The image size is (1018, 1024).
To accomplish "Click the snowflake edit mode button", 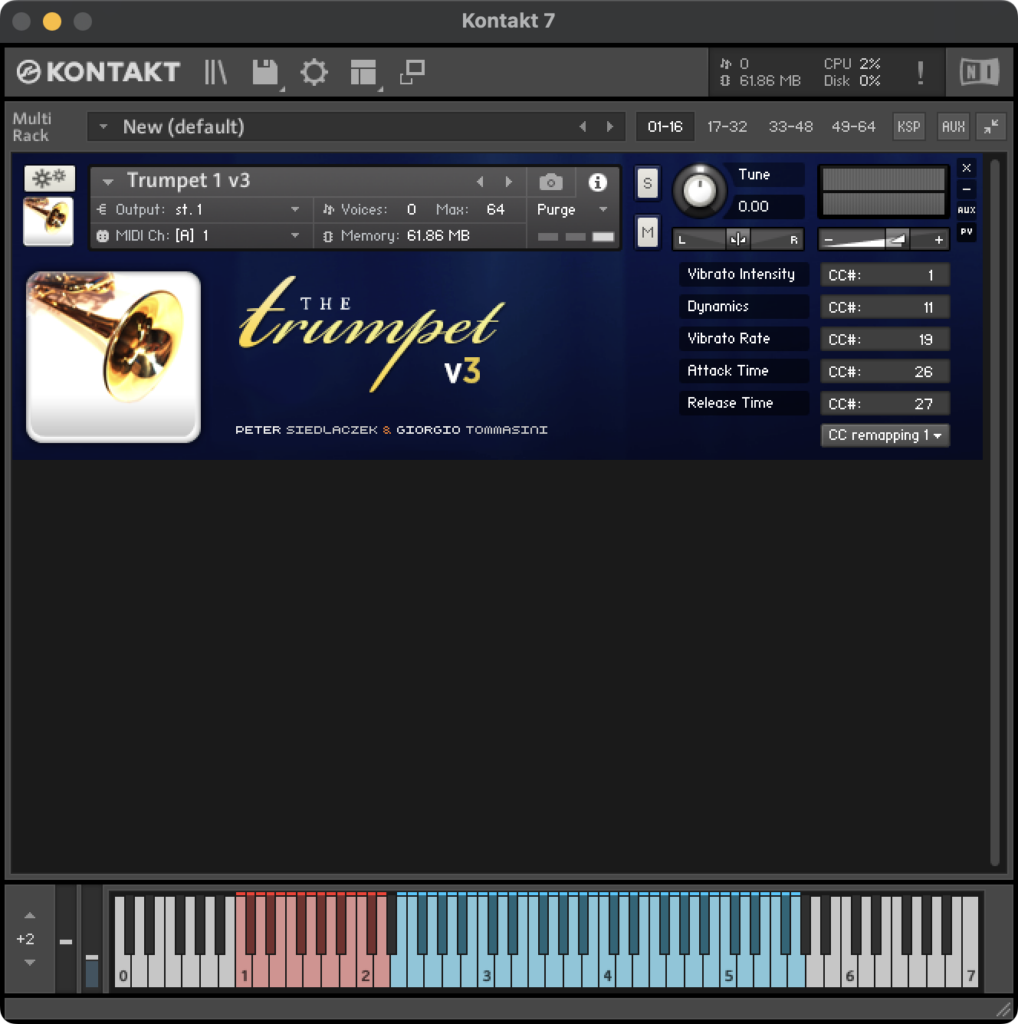I will [50, 178].
